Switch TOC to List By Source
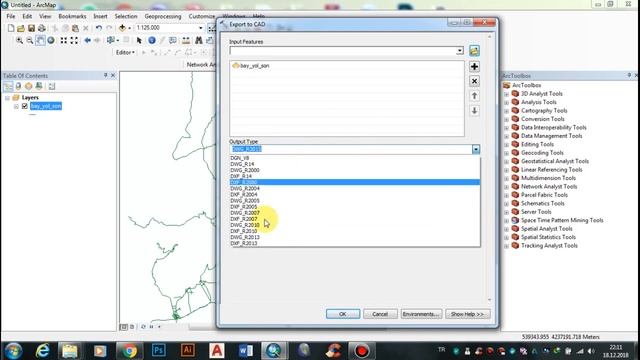The height and width of the screenshot is (360, 640). tap(18, 86)
